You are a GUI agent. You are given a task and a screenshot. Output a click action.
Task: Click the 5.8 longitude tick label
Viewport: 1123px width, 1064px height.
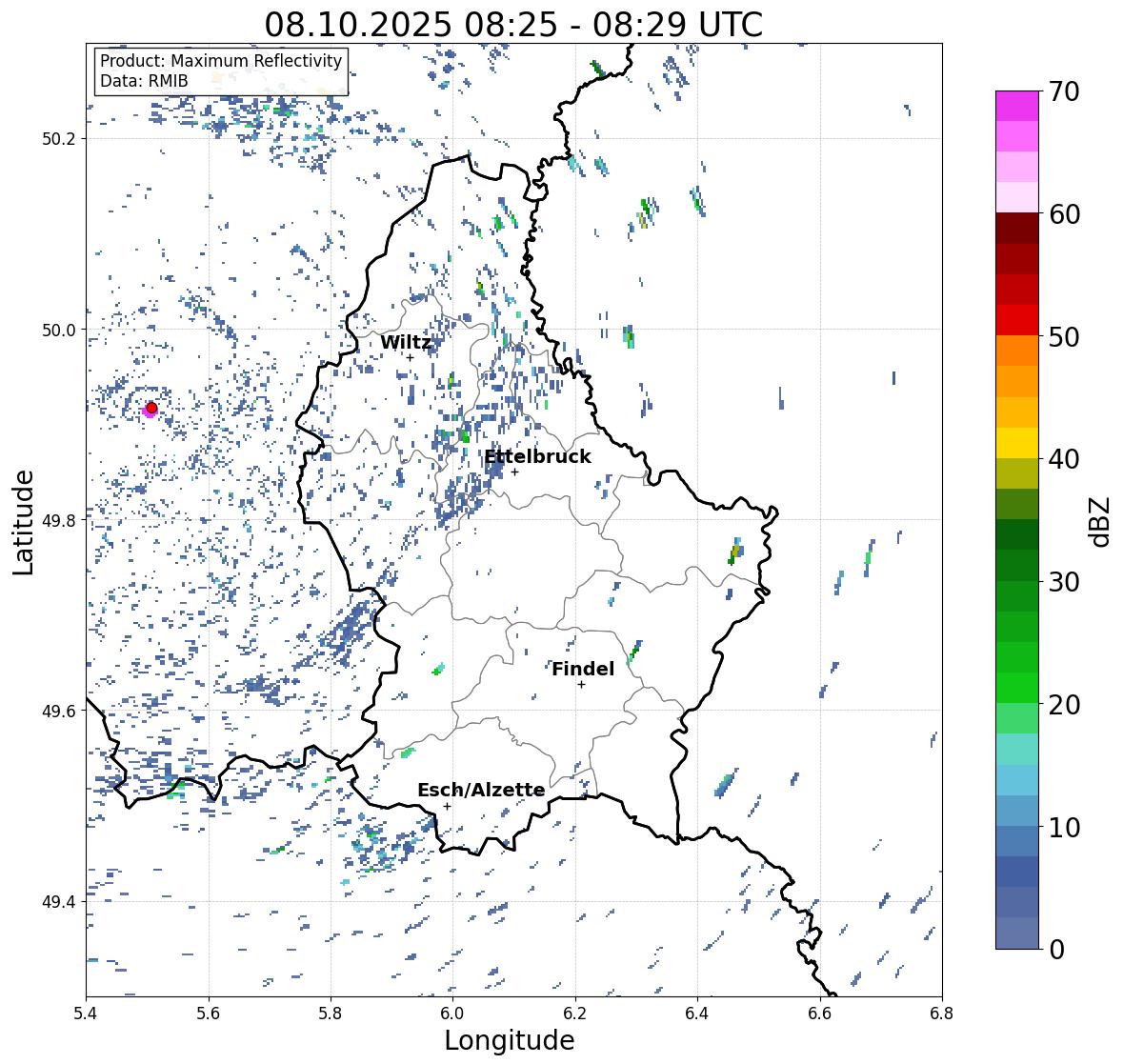pyautogui.click(x=331, y=1014)
